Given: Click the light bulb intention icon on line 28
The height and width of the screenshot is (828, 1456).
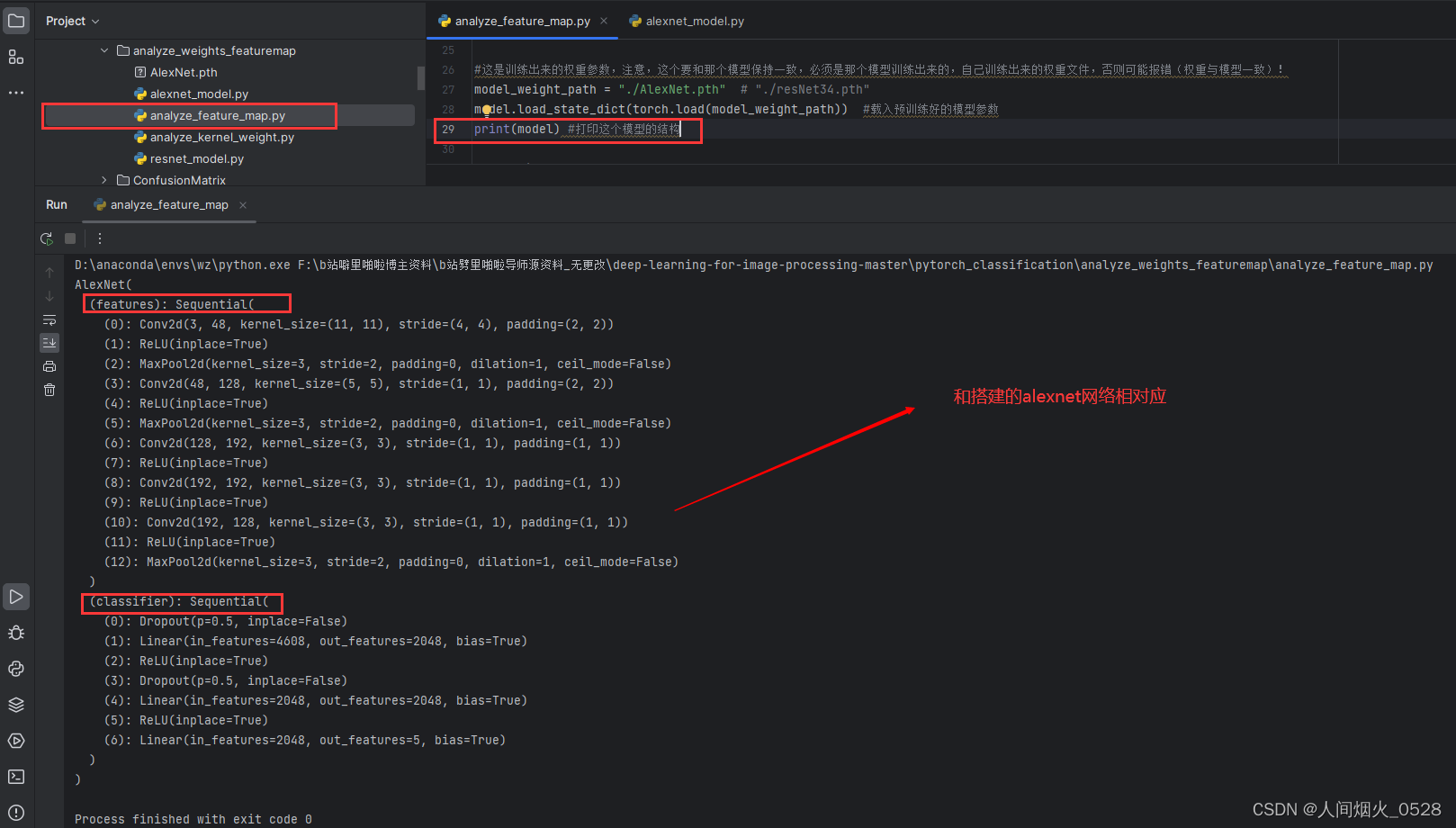Looking at the screenshot, I should click(486, 111).
